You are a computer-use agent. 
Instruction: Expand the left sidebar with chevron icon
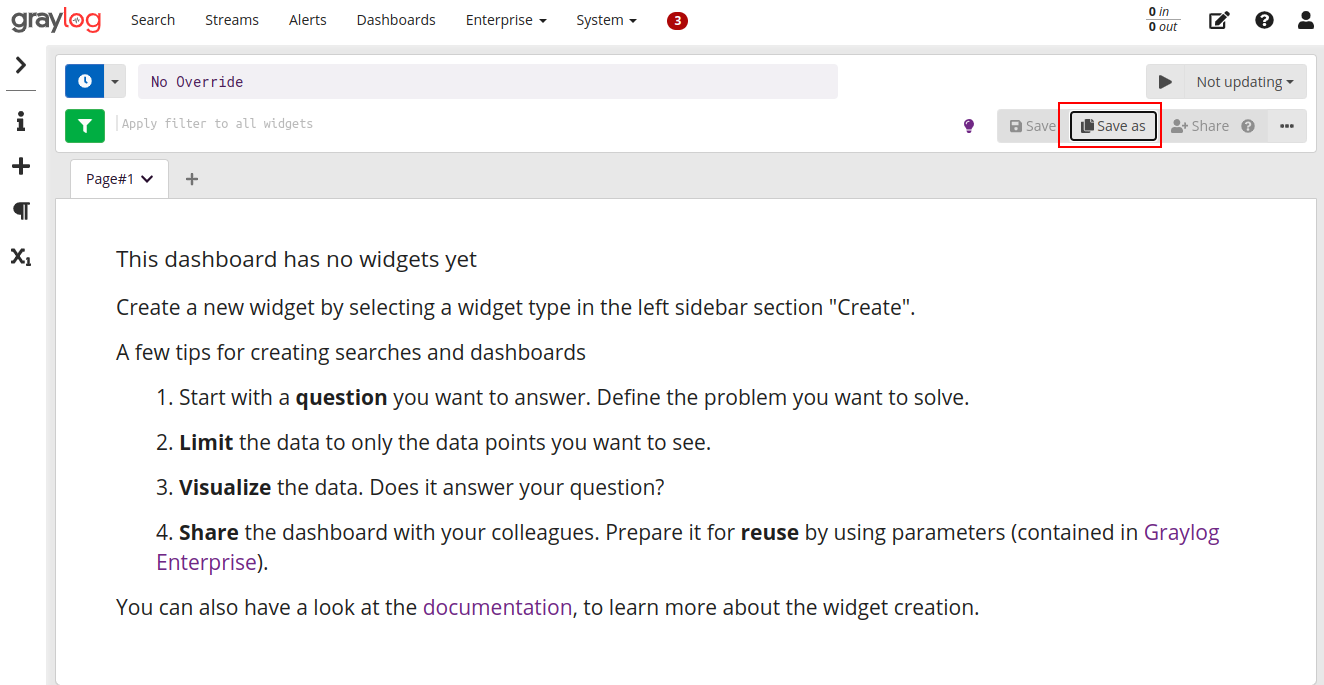pyautogui.click(x=21, y=65)
